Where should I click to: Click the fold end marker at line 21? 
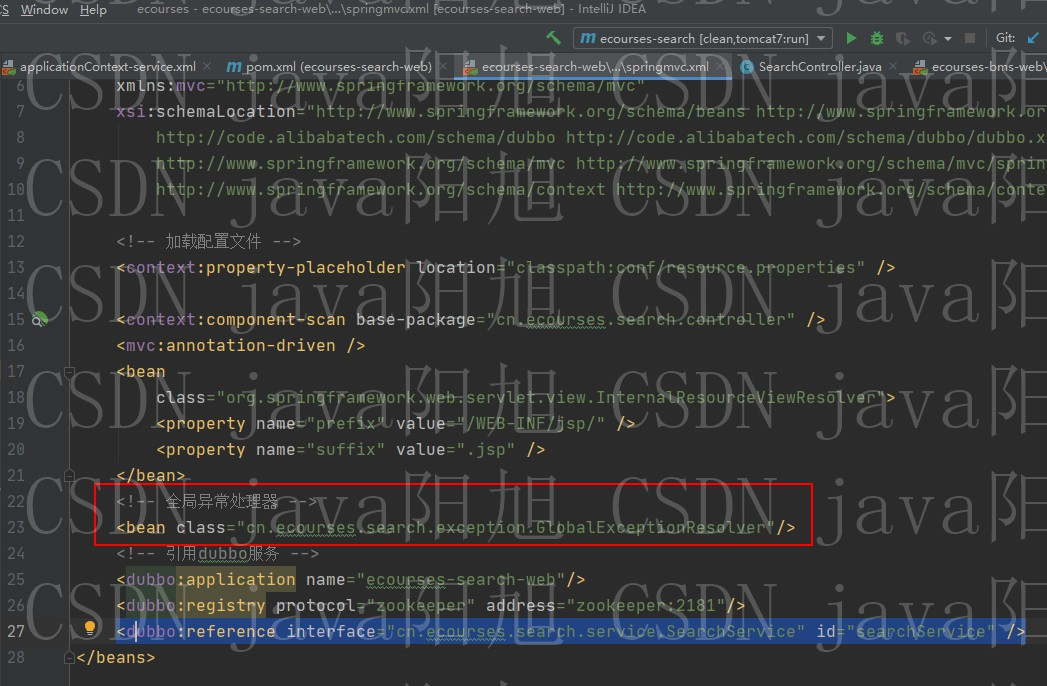coord(69,476)
